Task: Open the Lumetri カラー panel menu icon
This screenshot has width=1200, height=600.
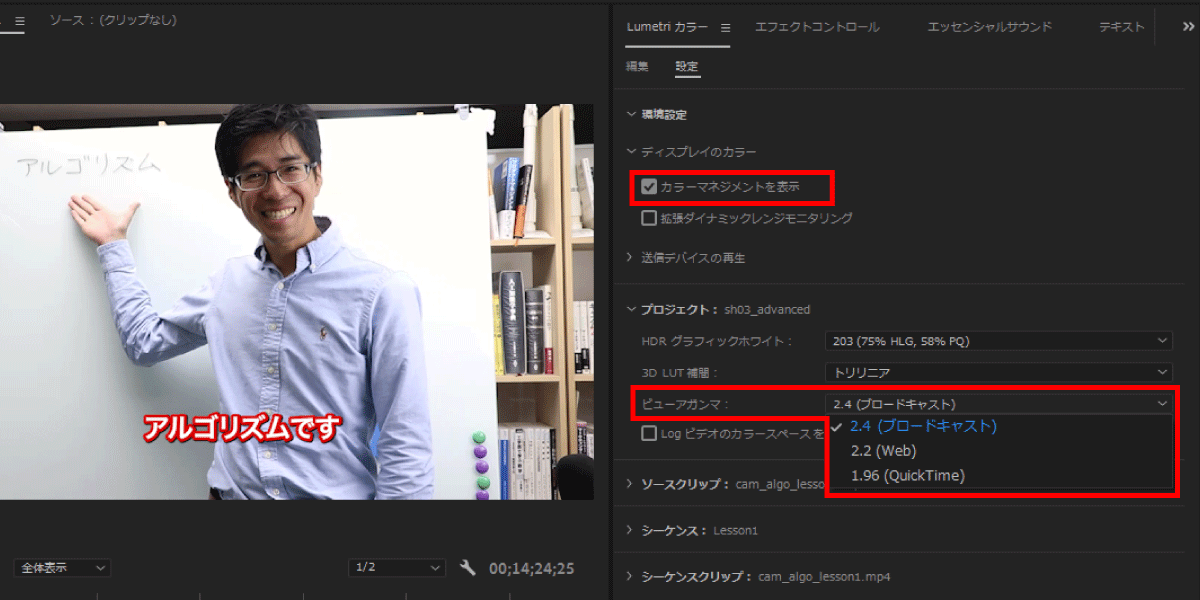Action: [726, 28]
